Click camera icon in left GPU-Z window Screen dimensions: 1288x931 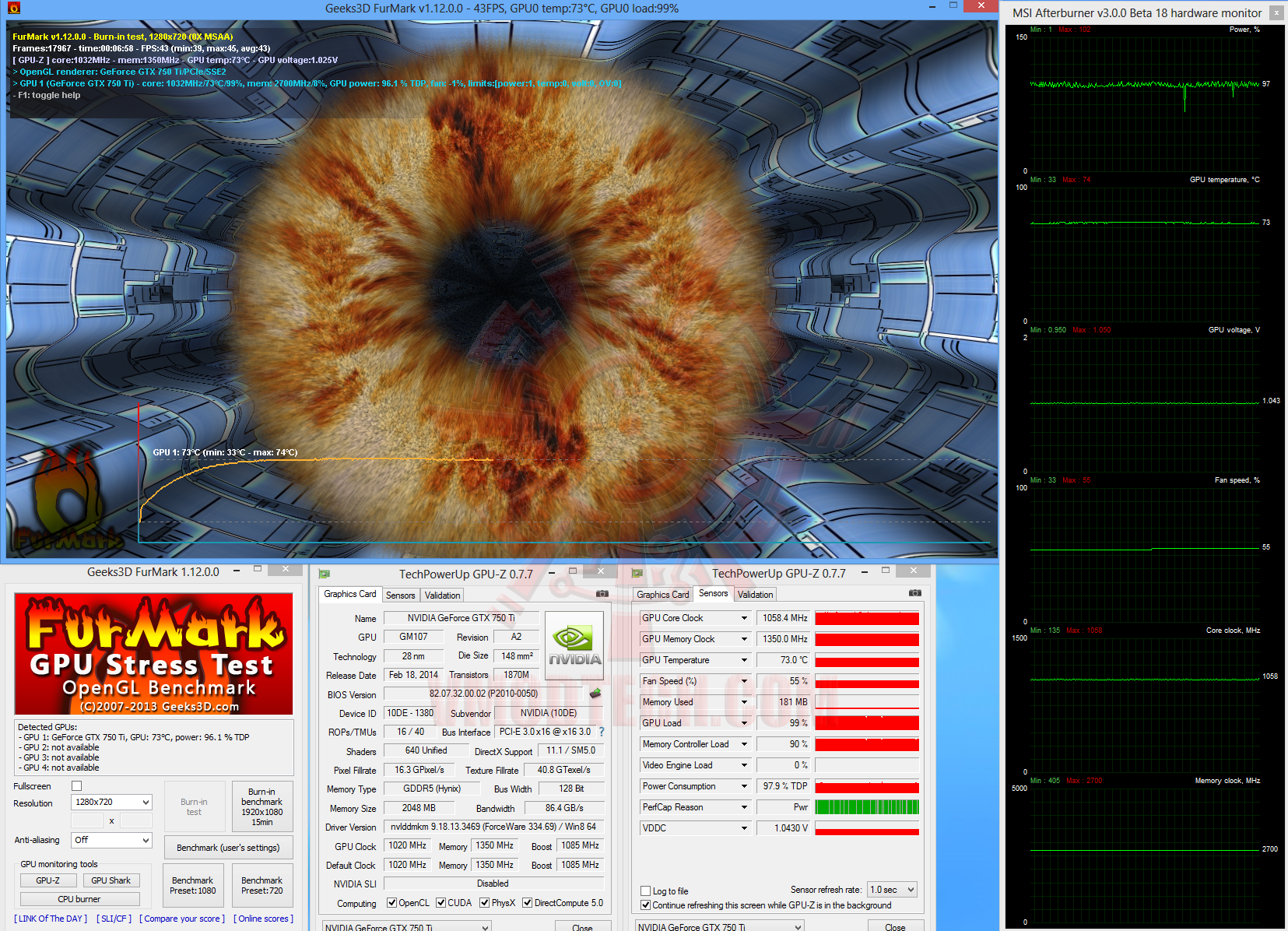[602, 594]
